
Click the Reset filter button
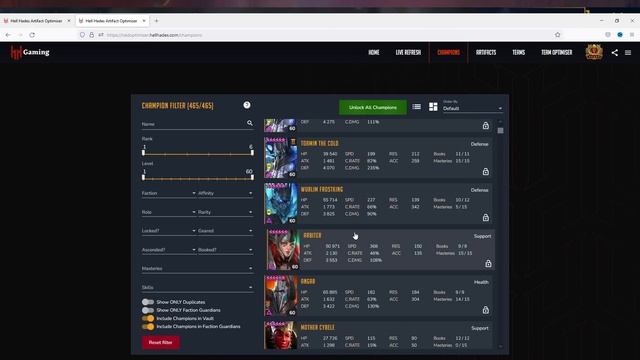pos(160,342)
